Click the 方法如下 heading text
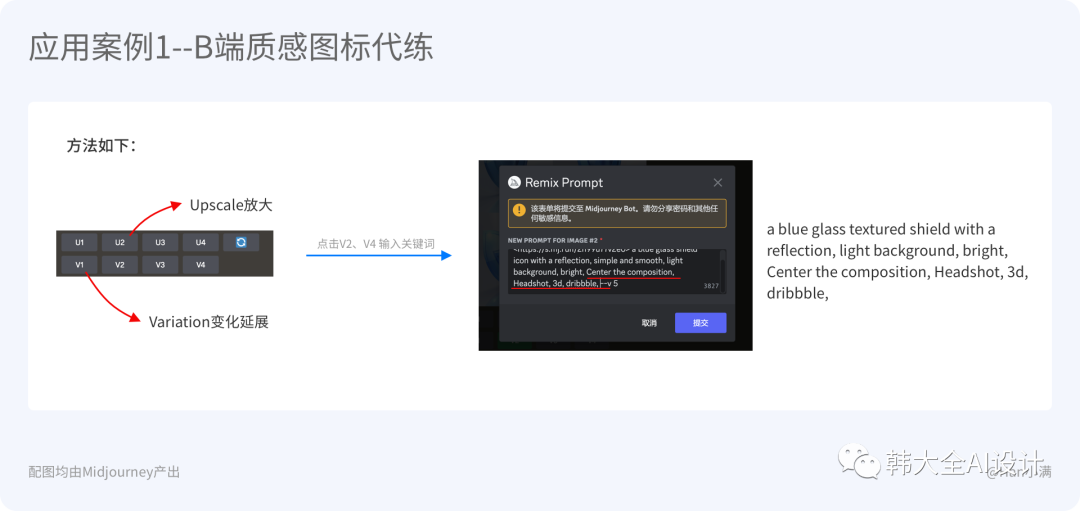Viewport: 1080px width, 511px height. point(101,146)
